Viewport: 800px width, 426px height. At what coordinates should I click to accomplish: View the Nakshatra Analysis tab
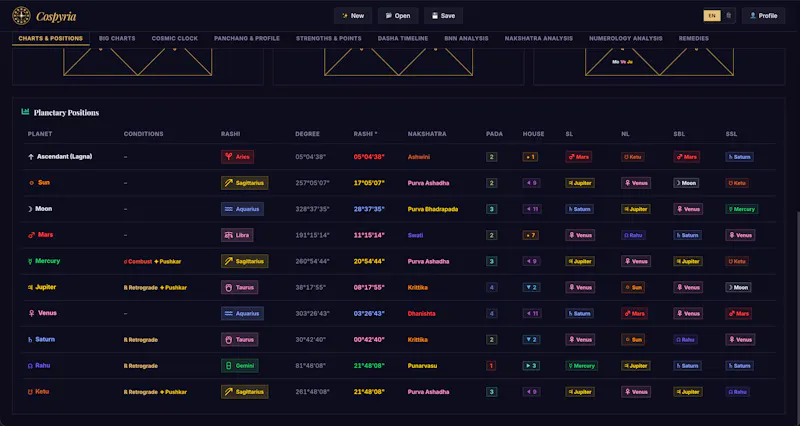[x=539, y=38]
